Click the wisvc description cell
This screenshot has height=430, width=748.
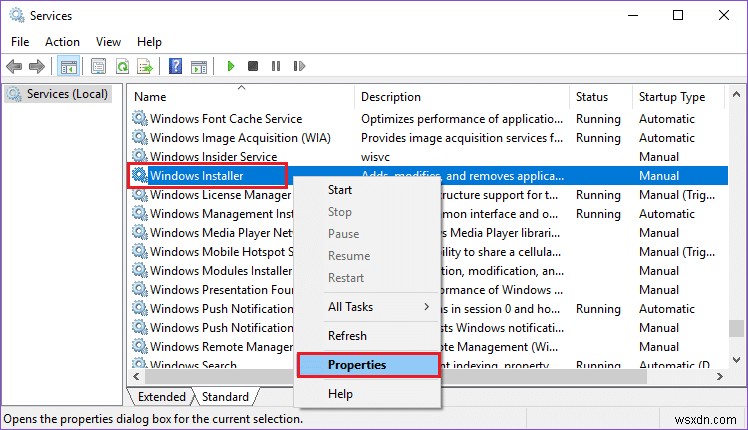tap(375, 157)
